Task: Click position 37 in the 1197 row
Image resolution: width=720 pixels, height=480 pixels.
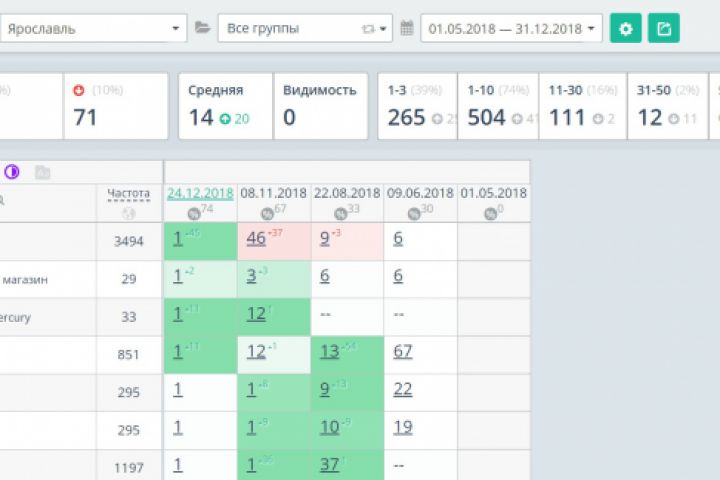Action: (329, 465)
